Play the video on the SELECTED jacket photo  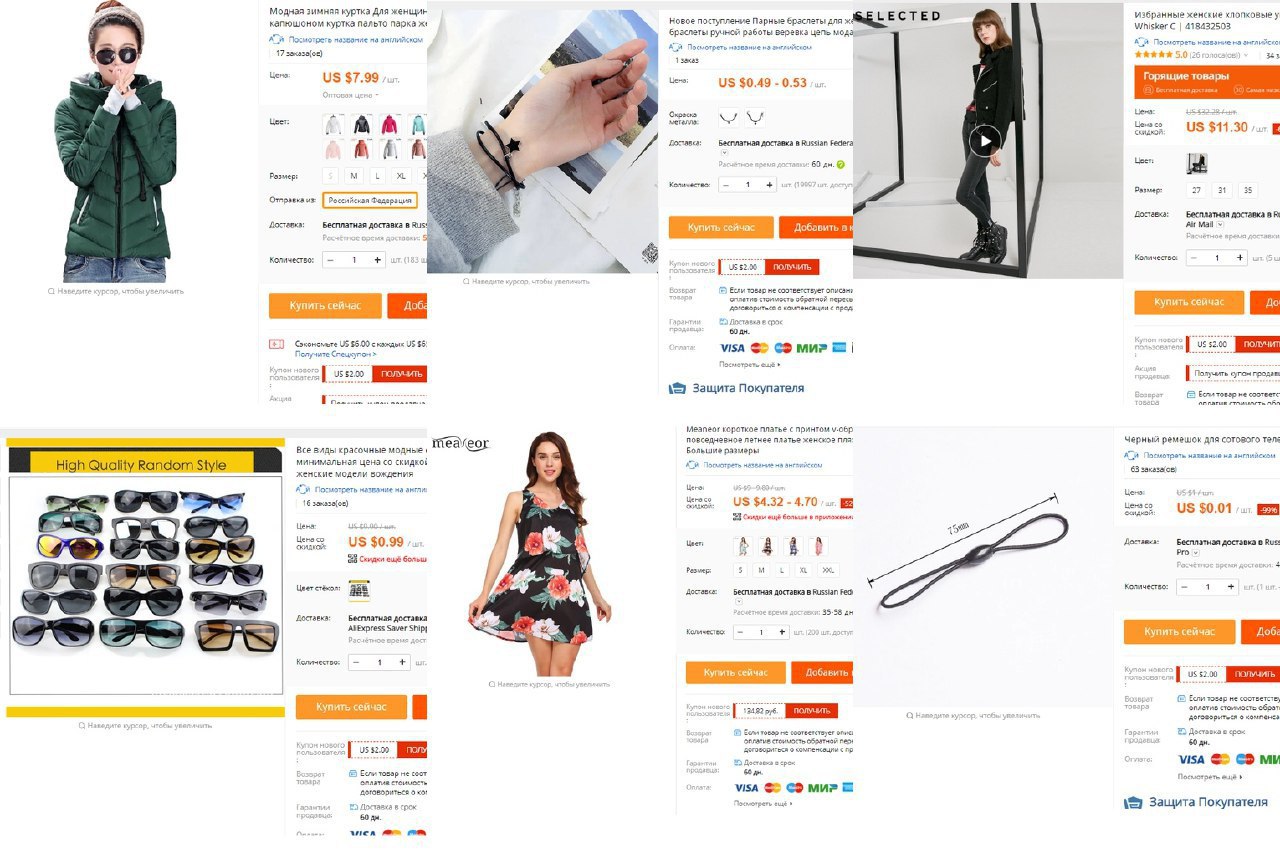(x=985, y=141)
